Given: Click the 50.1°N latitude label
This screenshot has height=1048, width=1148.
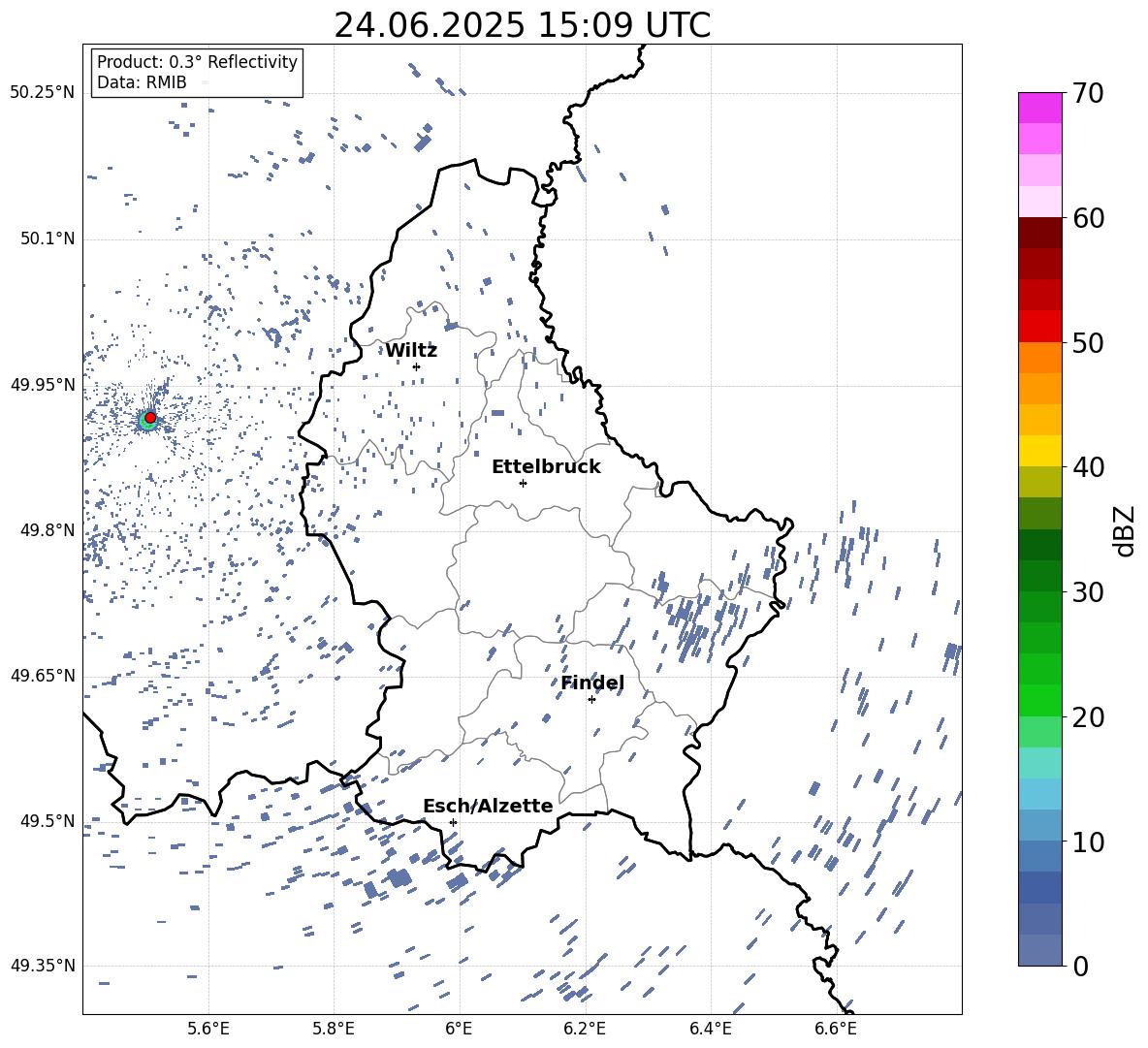Looking at the screenshot, I should click(48, 238).
